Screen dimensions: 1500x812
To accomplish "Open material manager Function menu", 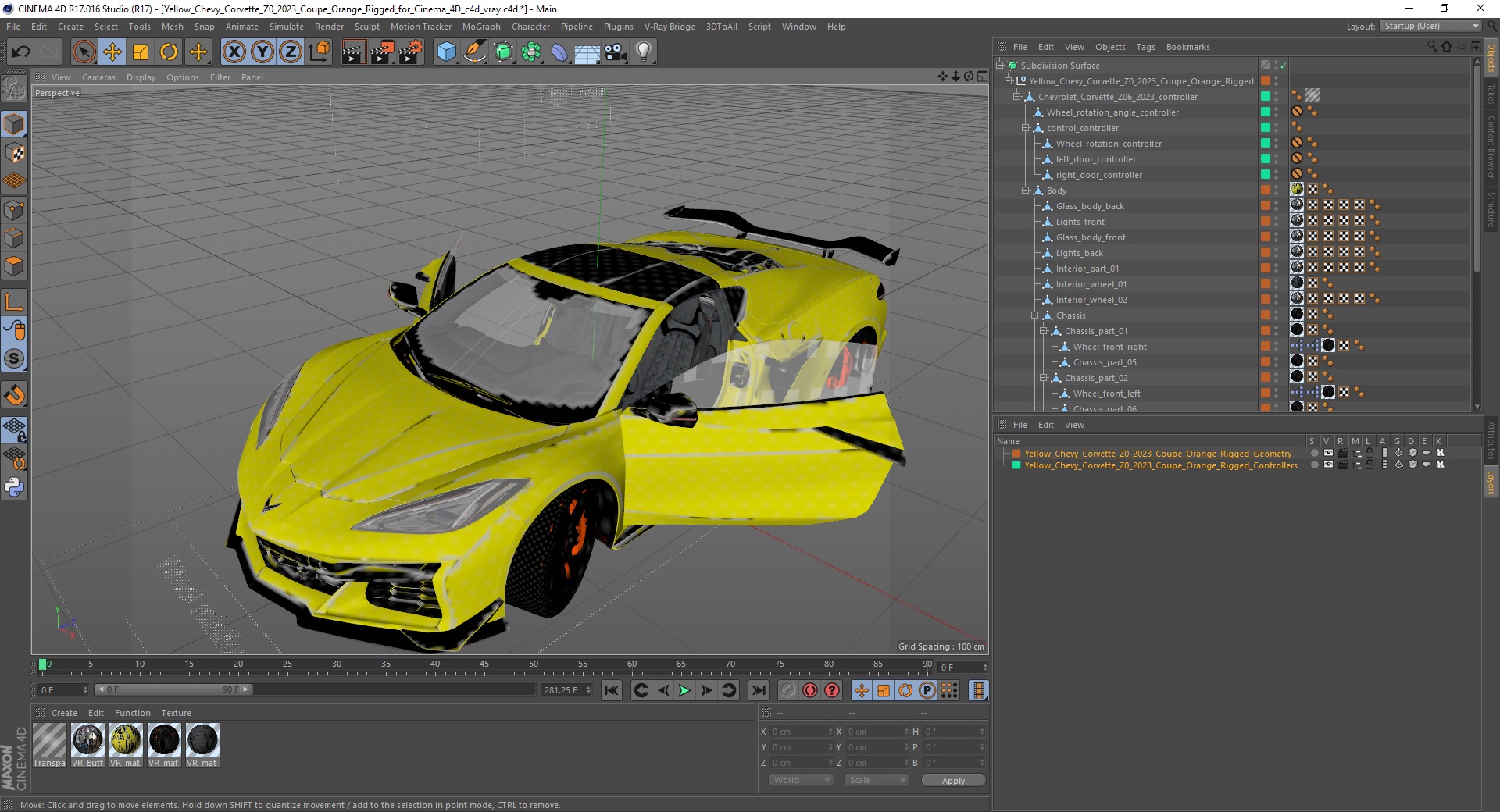I will [132, 713].
